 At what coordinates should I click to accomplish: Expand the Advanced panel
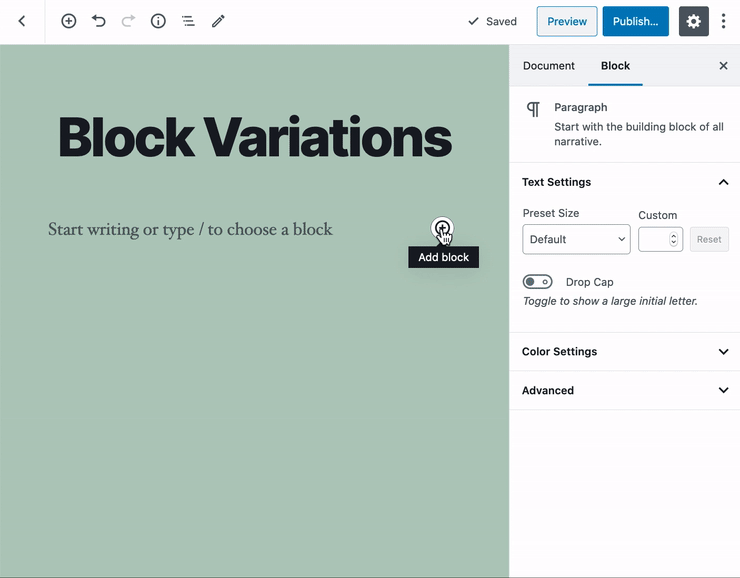point(624,391)
